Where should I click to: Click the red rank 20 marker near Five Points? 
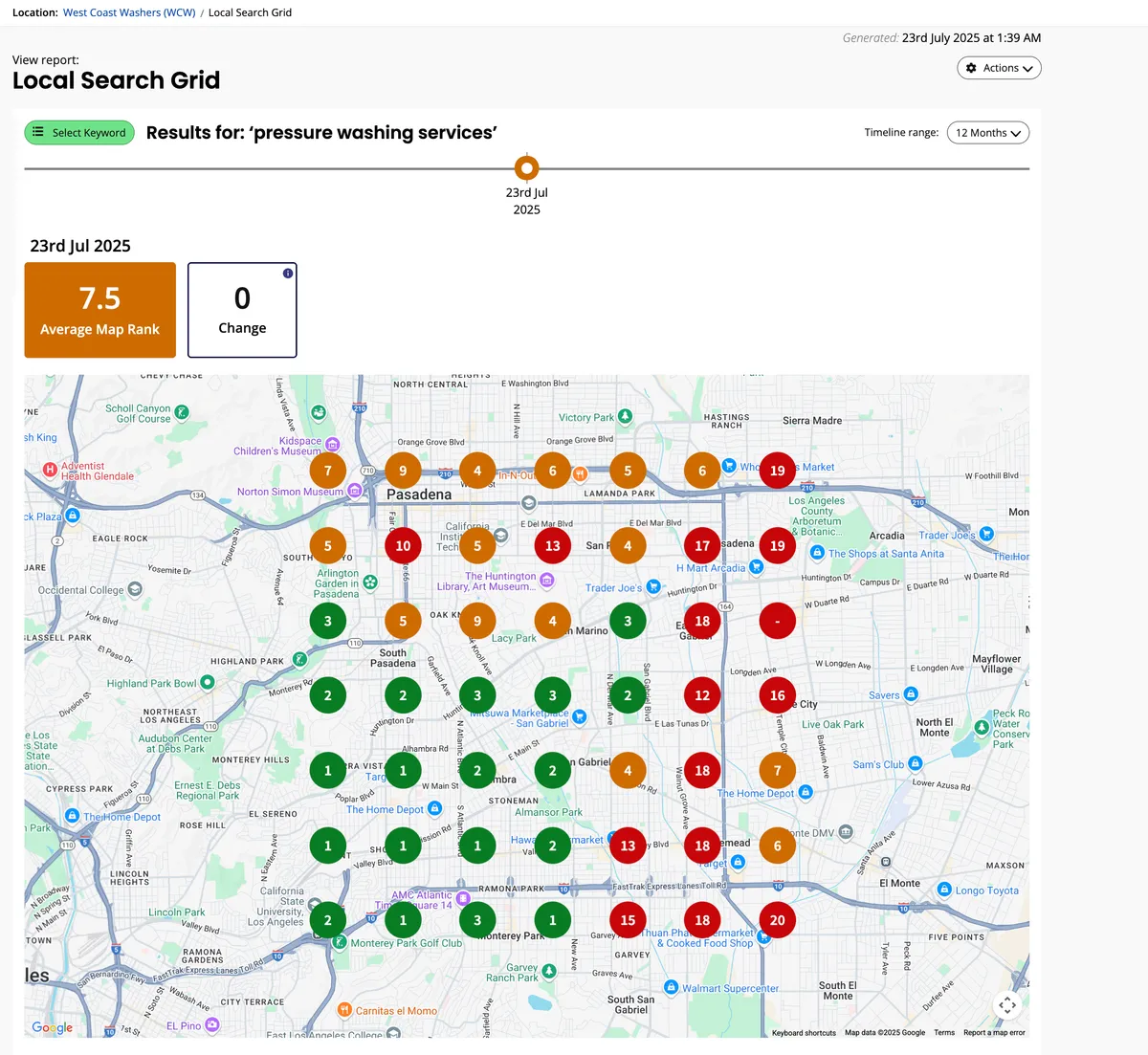(x=777, y=919)
